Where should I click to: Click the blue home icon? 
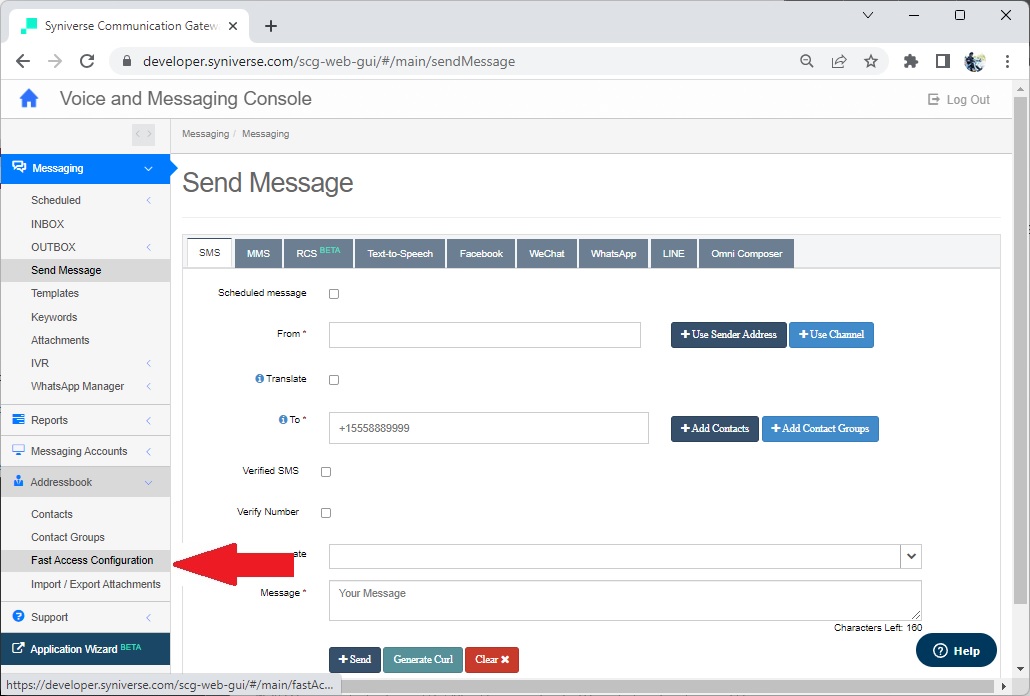pos(29,98)
